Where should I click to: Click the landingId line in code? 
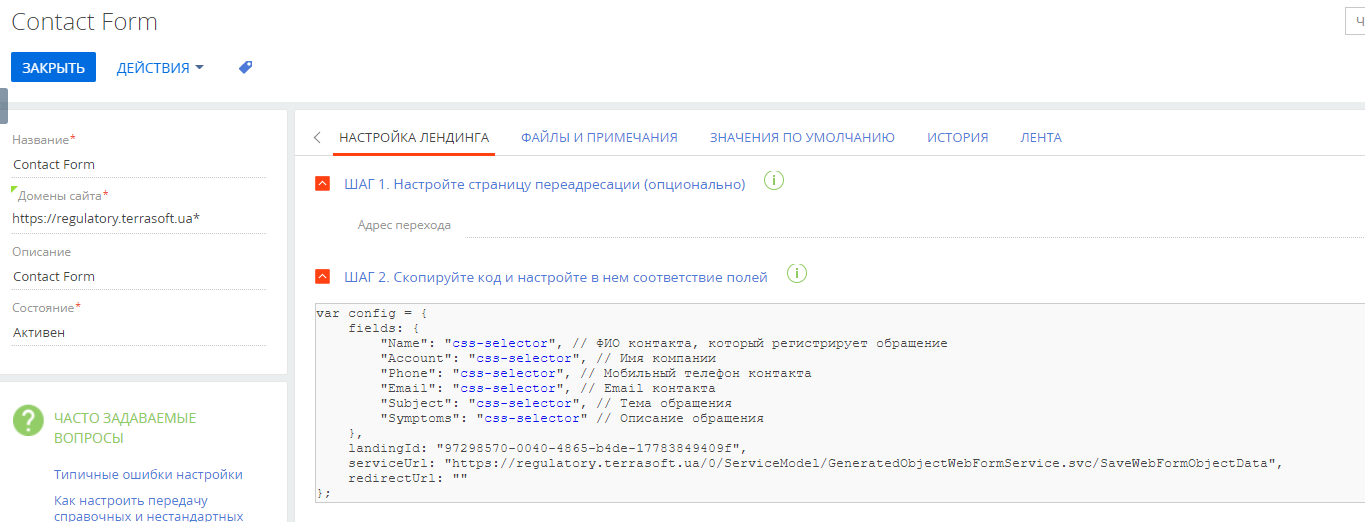click(x=548, y=448)
